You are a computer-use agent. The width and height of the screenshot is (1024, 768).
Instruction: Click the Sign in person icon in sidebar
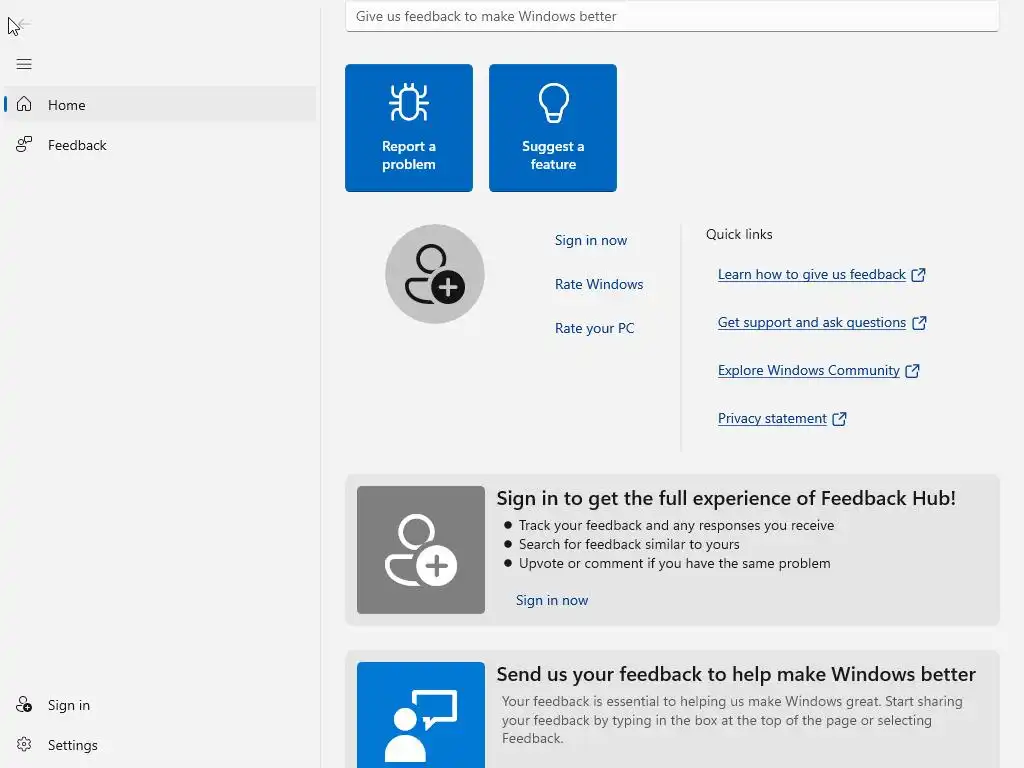24,705
